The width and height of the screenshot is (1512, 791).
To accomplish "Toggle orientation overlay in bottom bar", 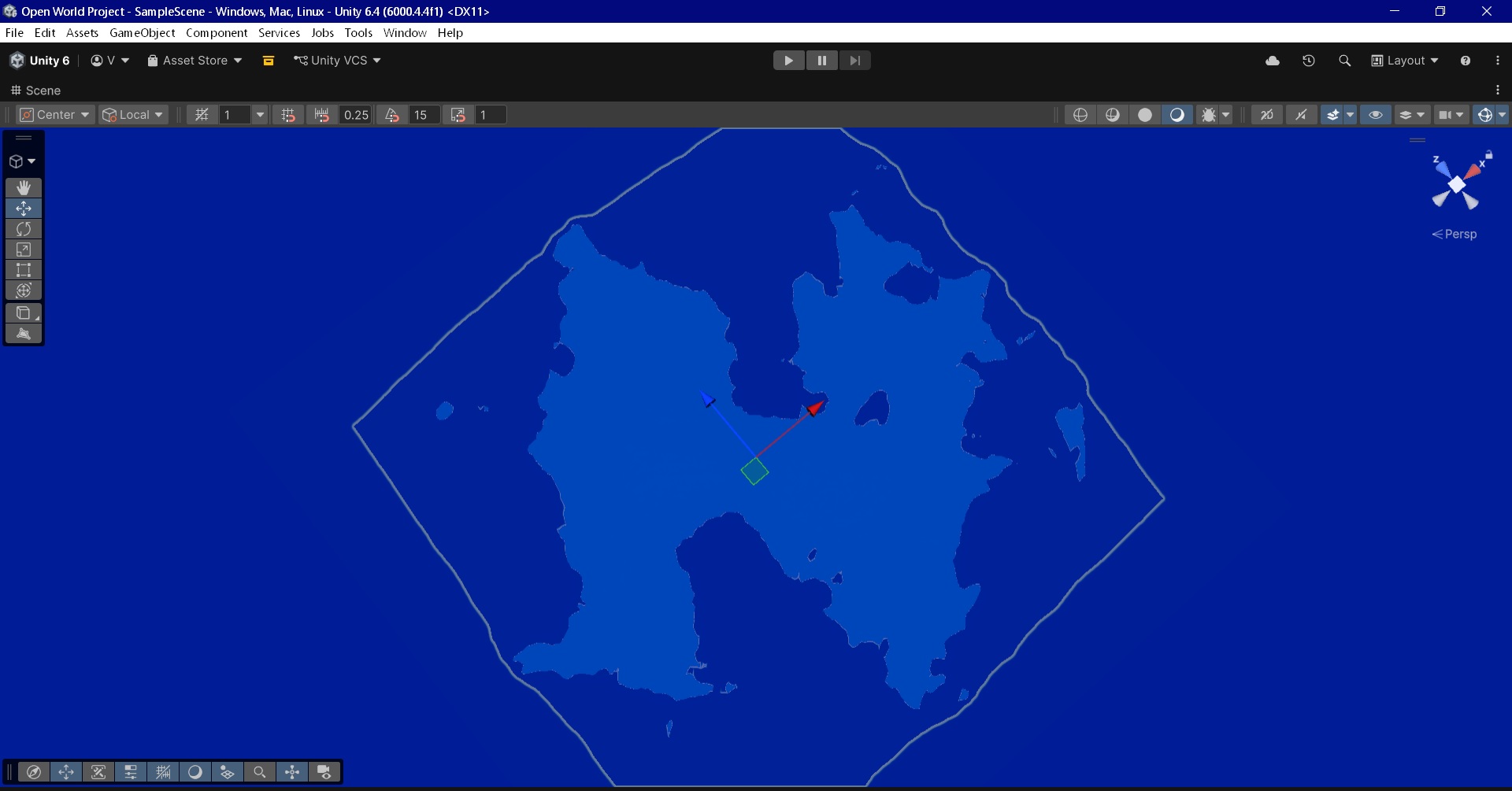I will click(291, 772).
